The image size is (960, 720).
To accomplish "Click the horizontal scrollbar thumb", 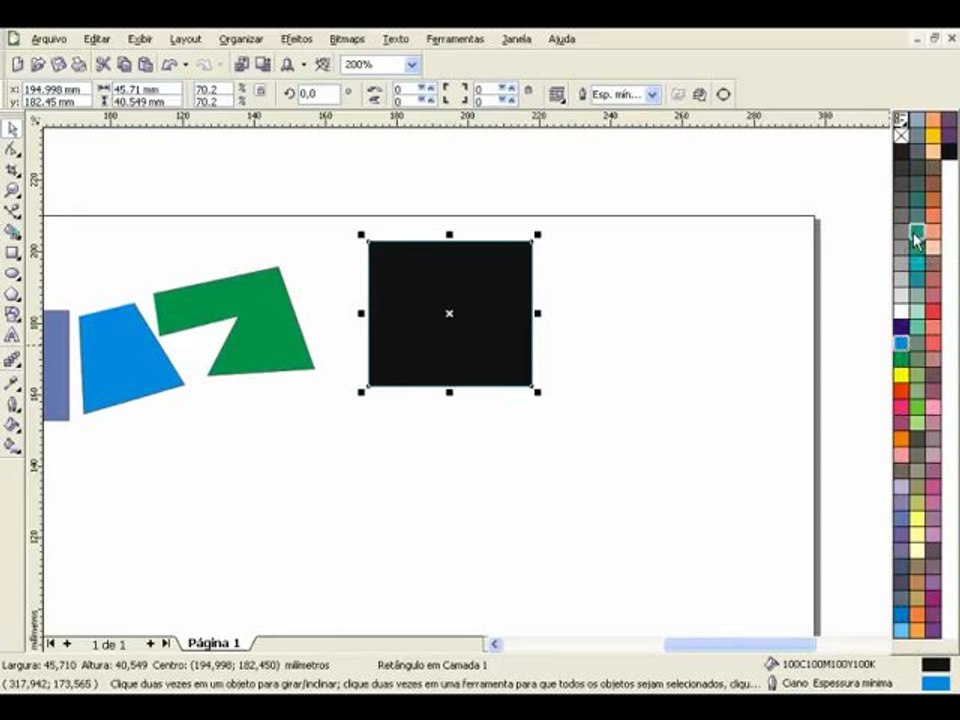I will point(740,644).
